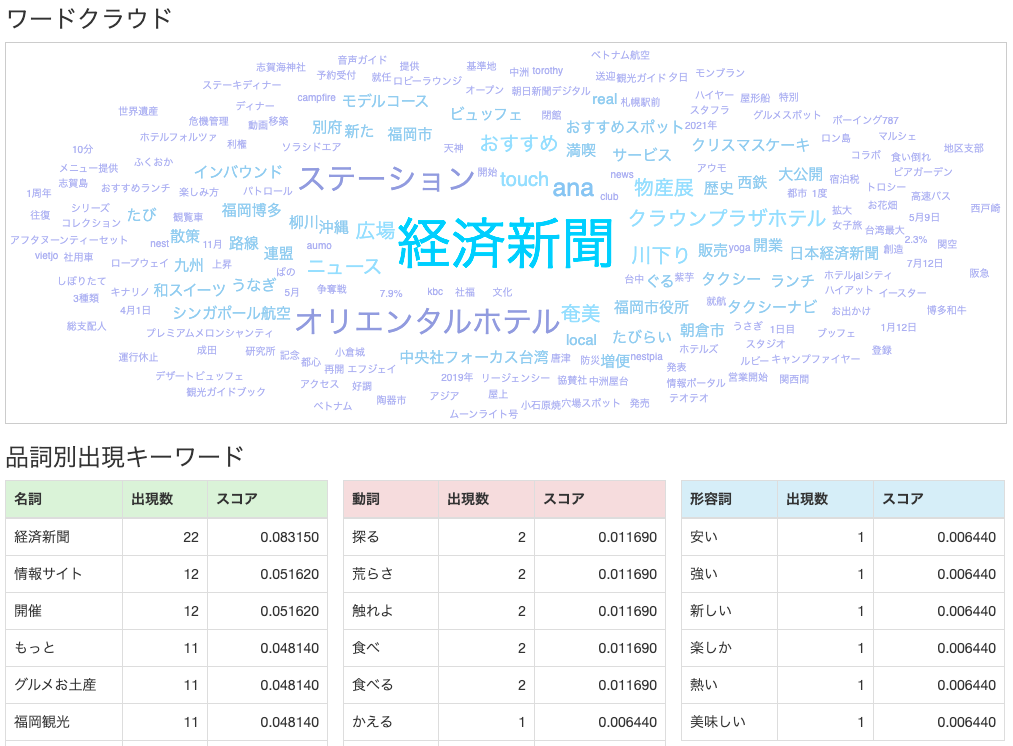This screenshot has height=746, width=1013.
Task: Click 中央社フォーカス台湾 in the word cloud
Action: coord(474,357)
